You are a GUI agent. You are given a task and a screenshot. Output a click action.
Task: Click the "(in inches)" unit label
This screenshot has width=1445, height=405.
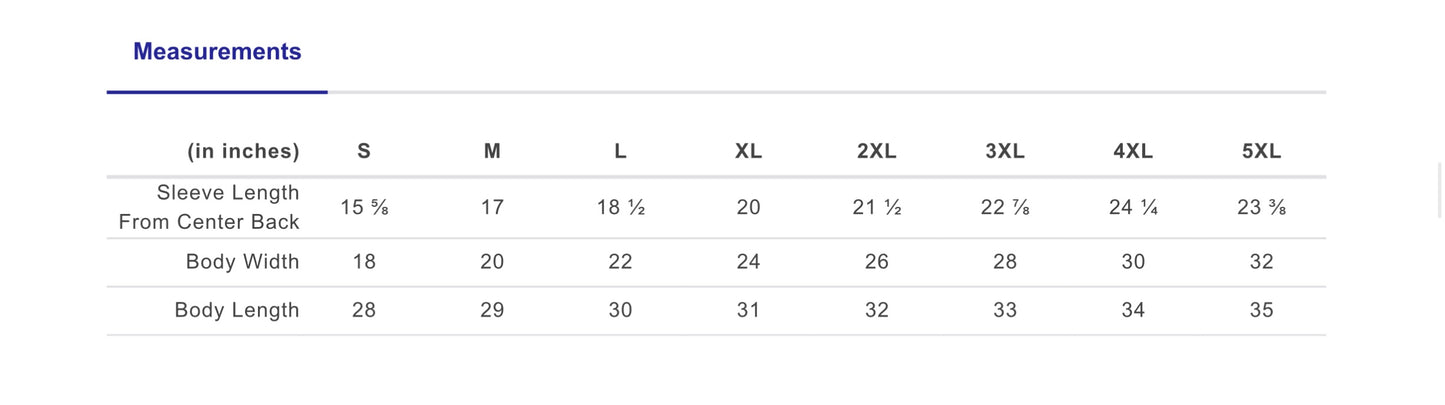coord(243,152)
